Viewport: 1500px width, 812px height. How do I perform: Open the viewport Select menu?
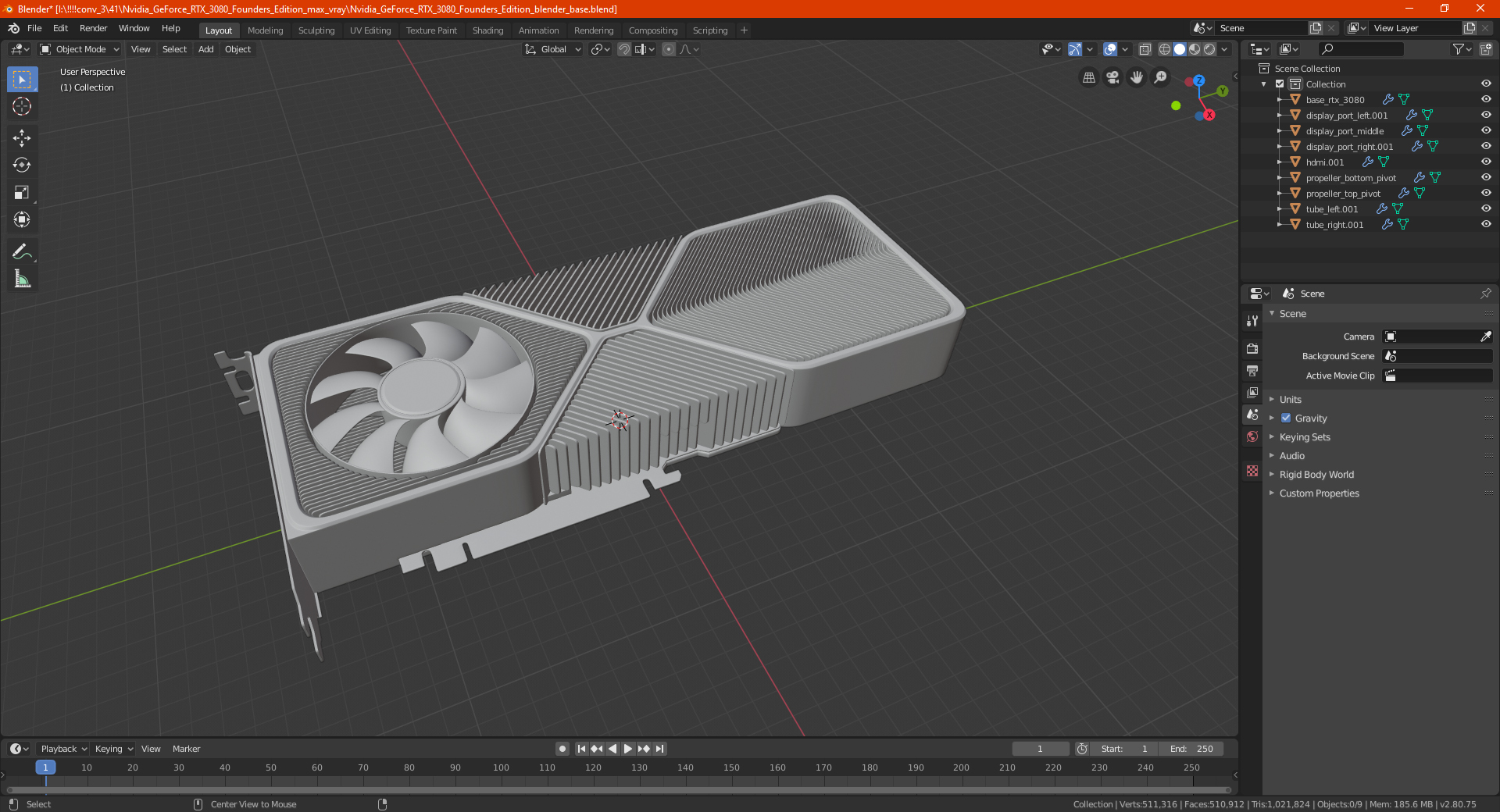pos(174,49)
